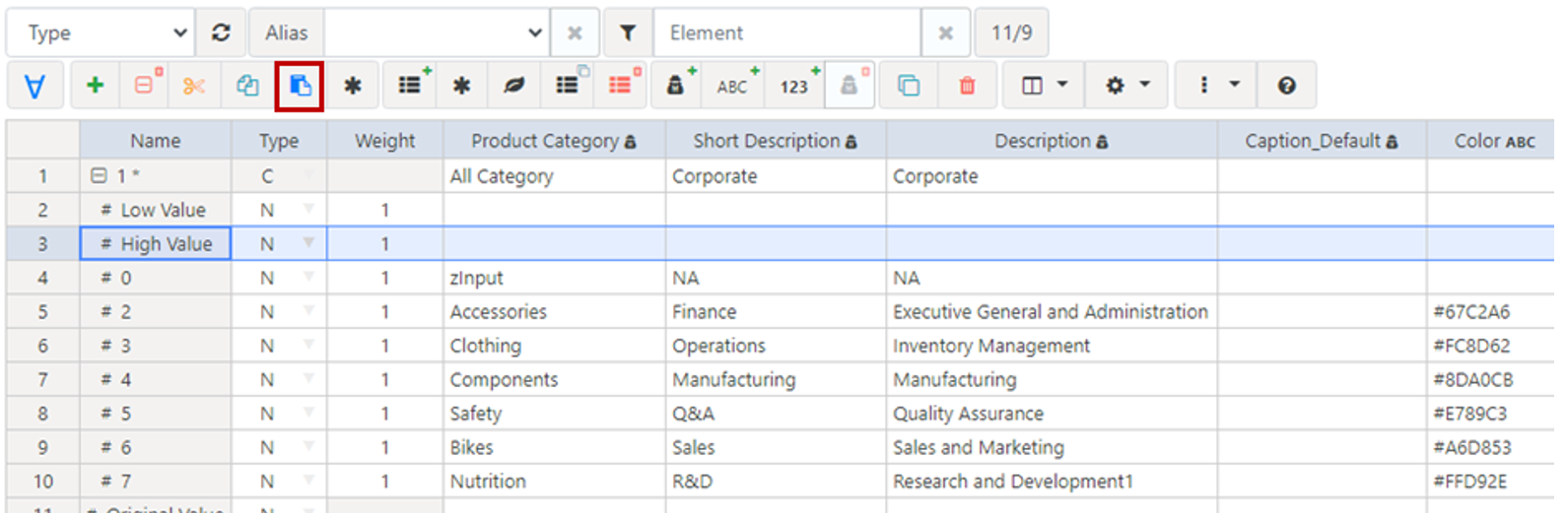Click the Caption_Default column header
Image resolution: width=1568 pixels, height=513 pixels.
[1322, 141]
